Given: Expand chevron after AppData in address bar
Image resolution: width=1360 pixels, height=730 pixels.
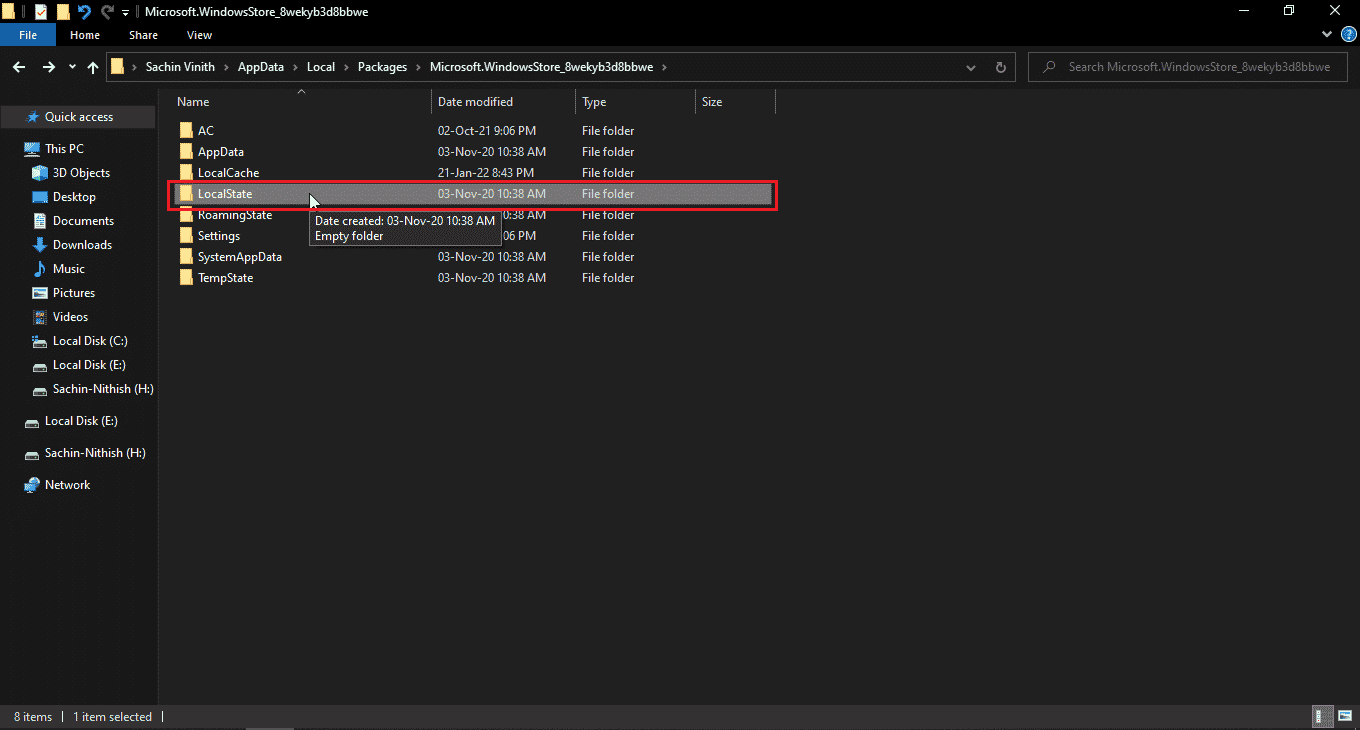Looking at the screenshot, I should click(x=296, y=67).
